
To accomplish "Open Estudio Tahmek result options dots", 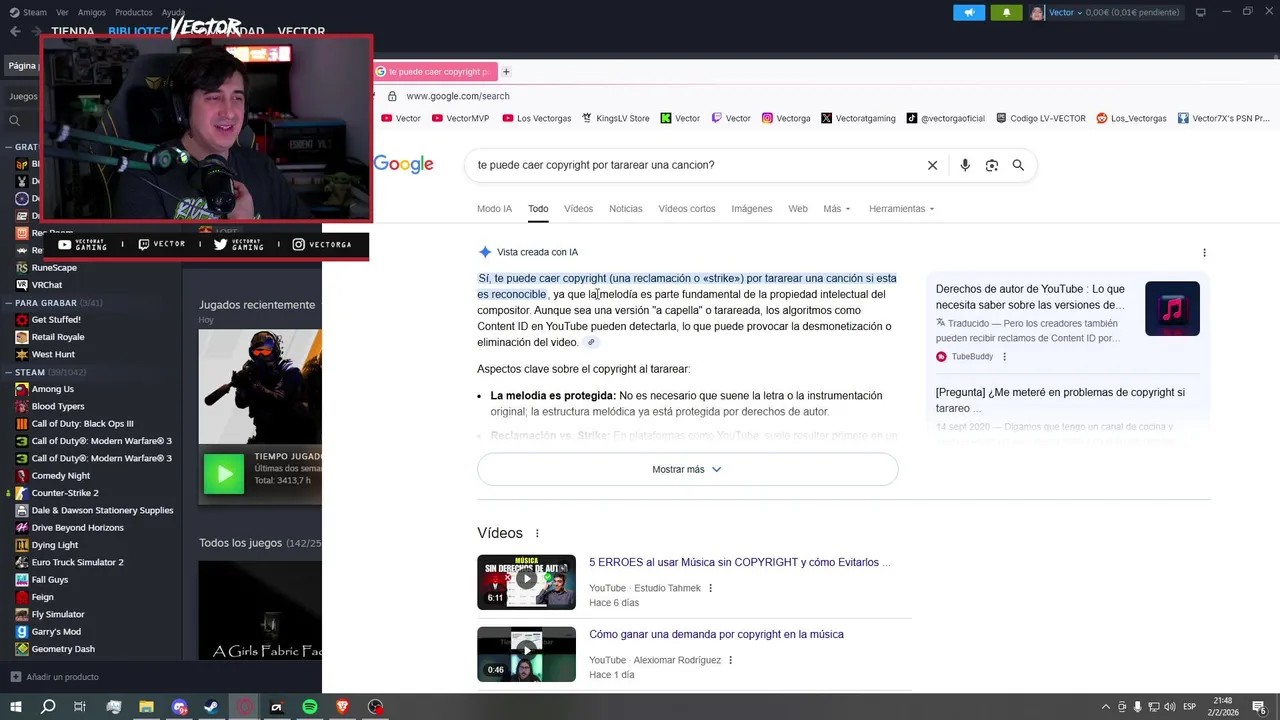I will pyautogui.click(x=711, y=588).
